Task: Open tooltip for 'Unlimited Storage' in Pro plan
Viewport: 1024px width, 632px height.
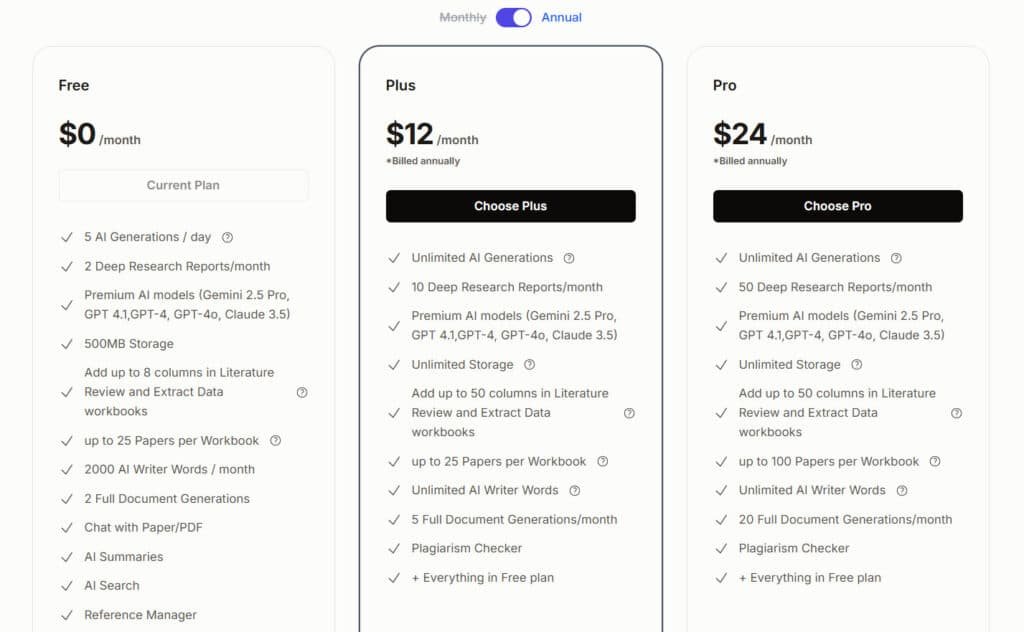Action: click(855, 365)
